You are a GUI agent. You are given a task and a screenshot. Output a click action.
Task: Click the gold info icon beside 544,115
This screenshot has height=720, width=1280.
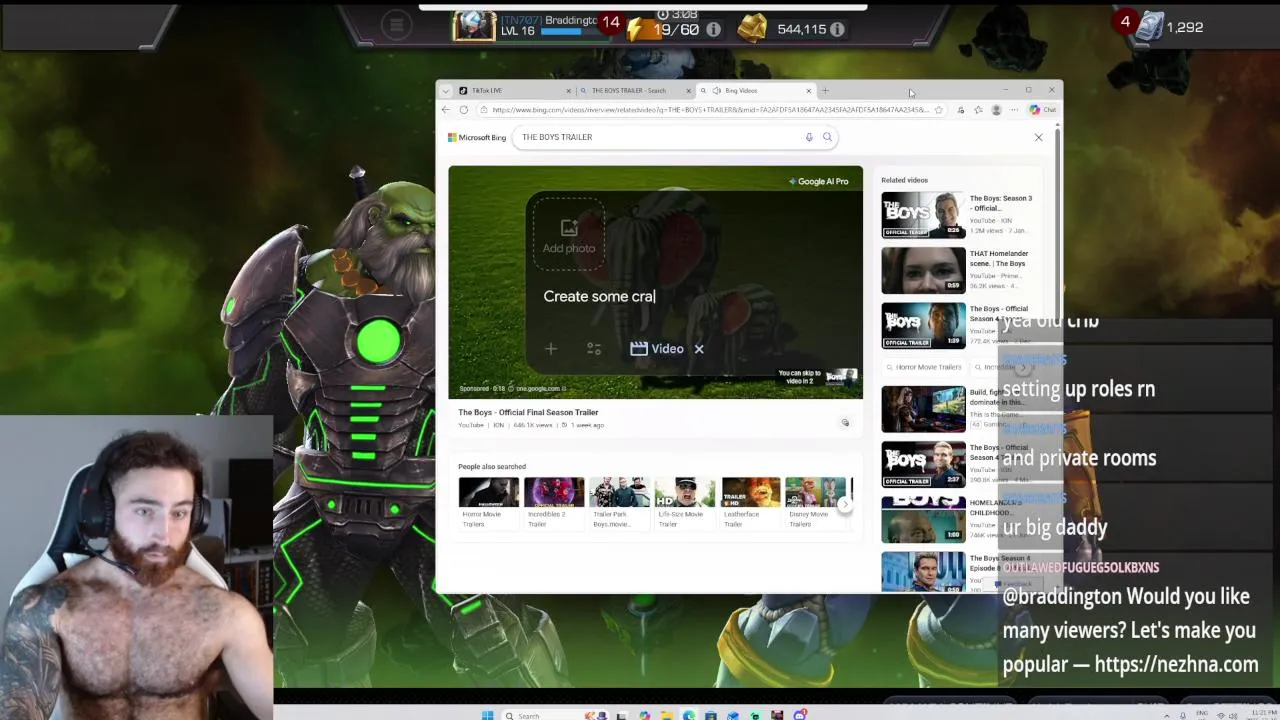(837, 29)
